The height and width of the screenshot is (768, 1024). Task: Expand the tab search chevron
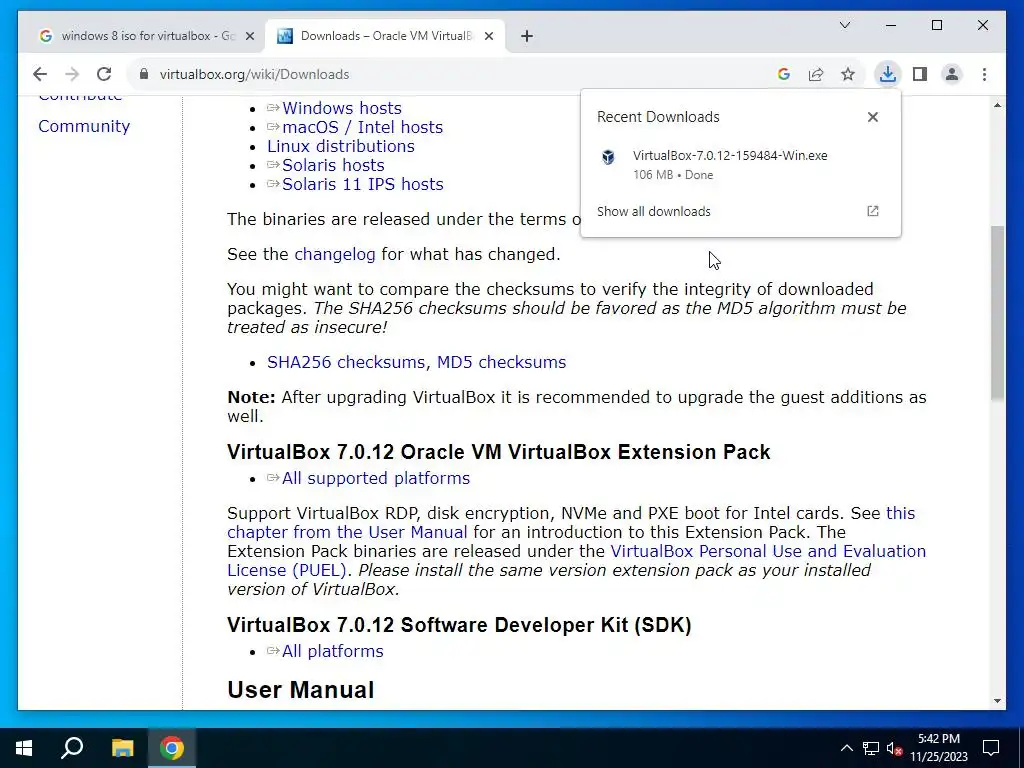tap(844, 25)
